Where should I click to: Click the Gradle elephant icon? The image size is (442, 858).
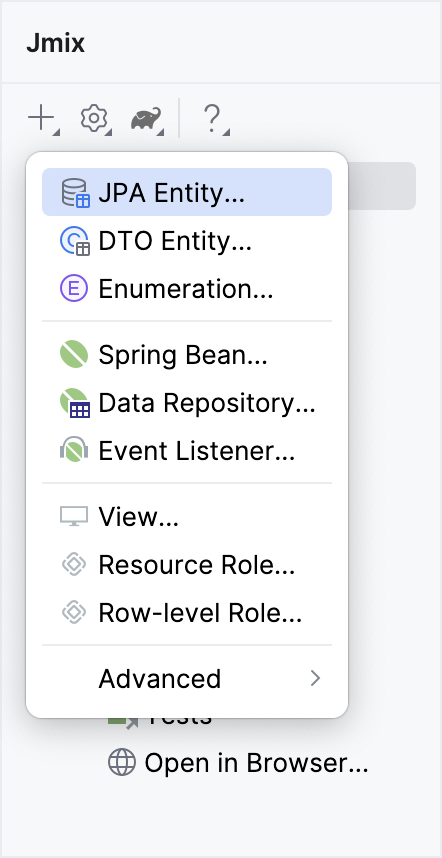(x=147, y=119)
